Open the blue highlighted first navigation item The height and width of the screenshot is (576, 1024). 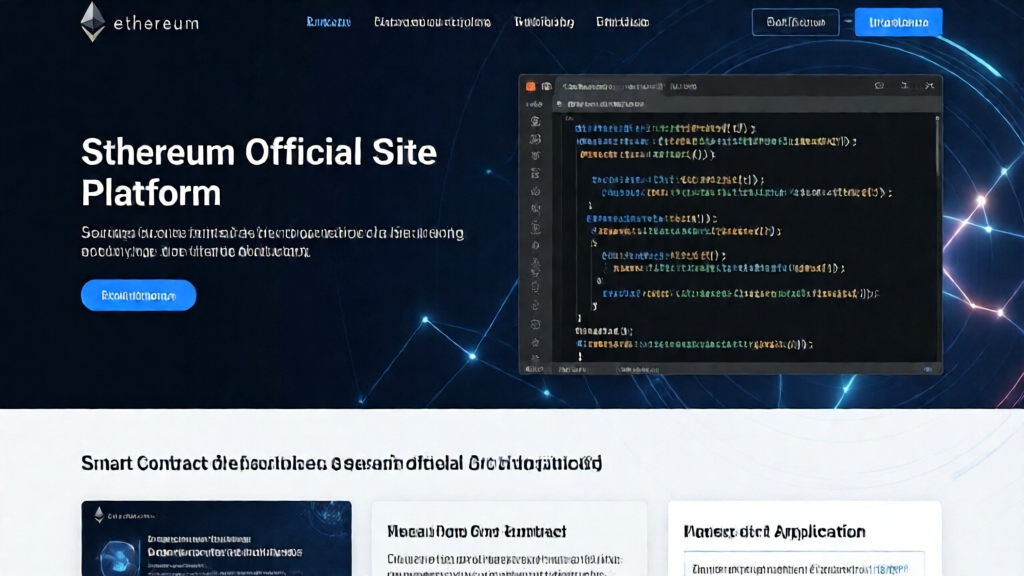point(328,22)
